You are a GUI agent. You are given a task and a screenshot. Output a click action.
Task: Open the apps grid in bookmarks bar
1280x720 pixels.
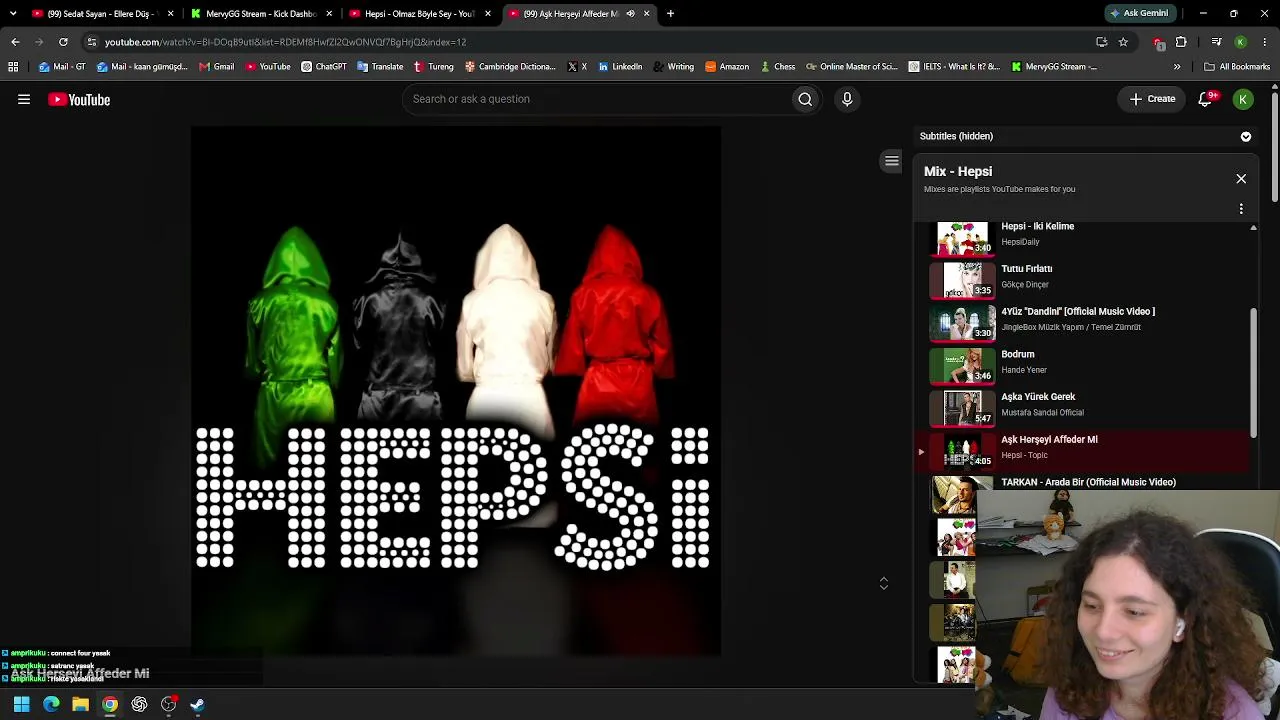pos(13,67)
